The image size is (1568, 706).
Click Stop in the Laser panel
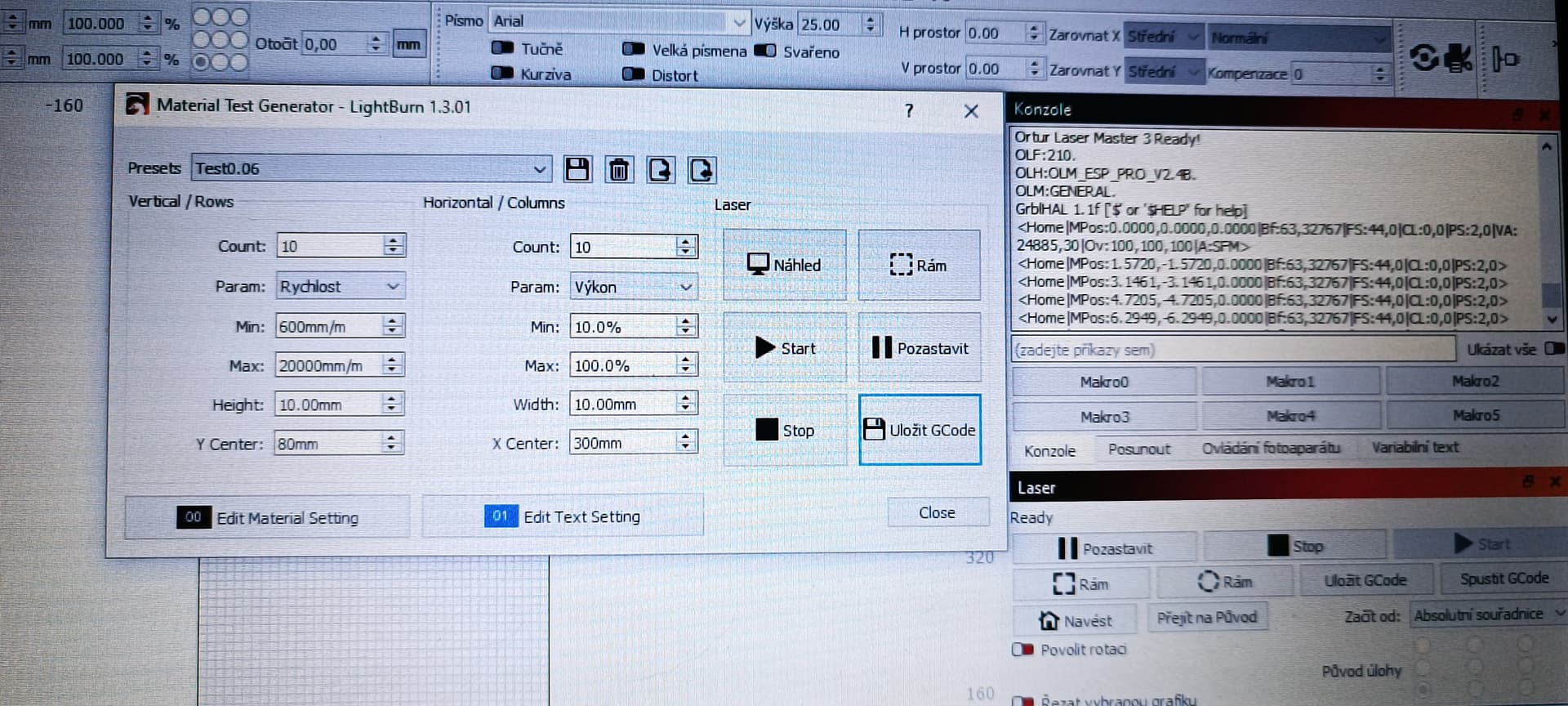[x=1295, y=546]
